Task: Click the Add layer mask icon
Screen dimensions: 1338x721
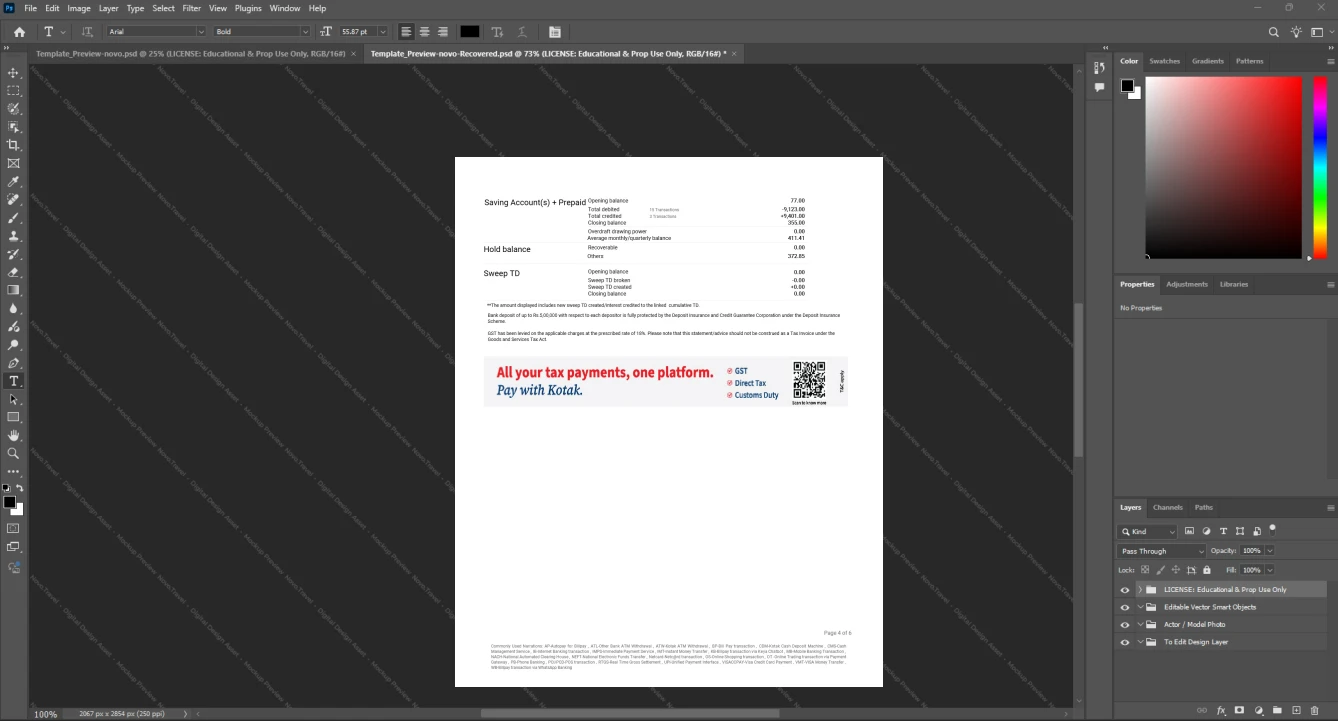Action: (1240, 710)
